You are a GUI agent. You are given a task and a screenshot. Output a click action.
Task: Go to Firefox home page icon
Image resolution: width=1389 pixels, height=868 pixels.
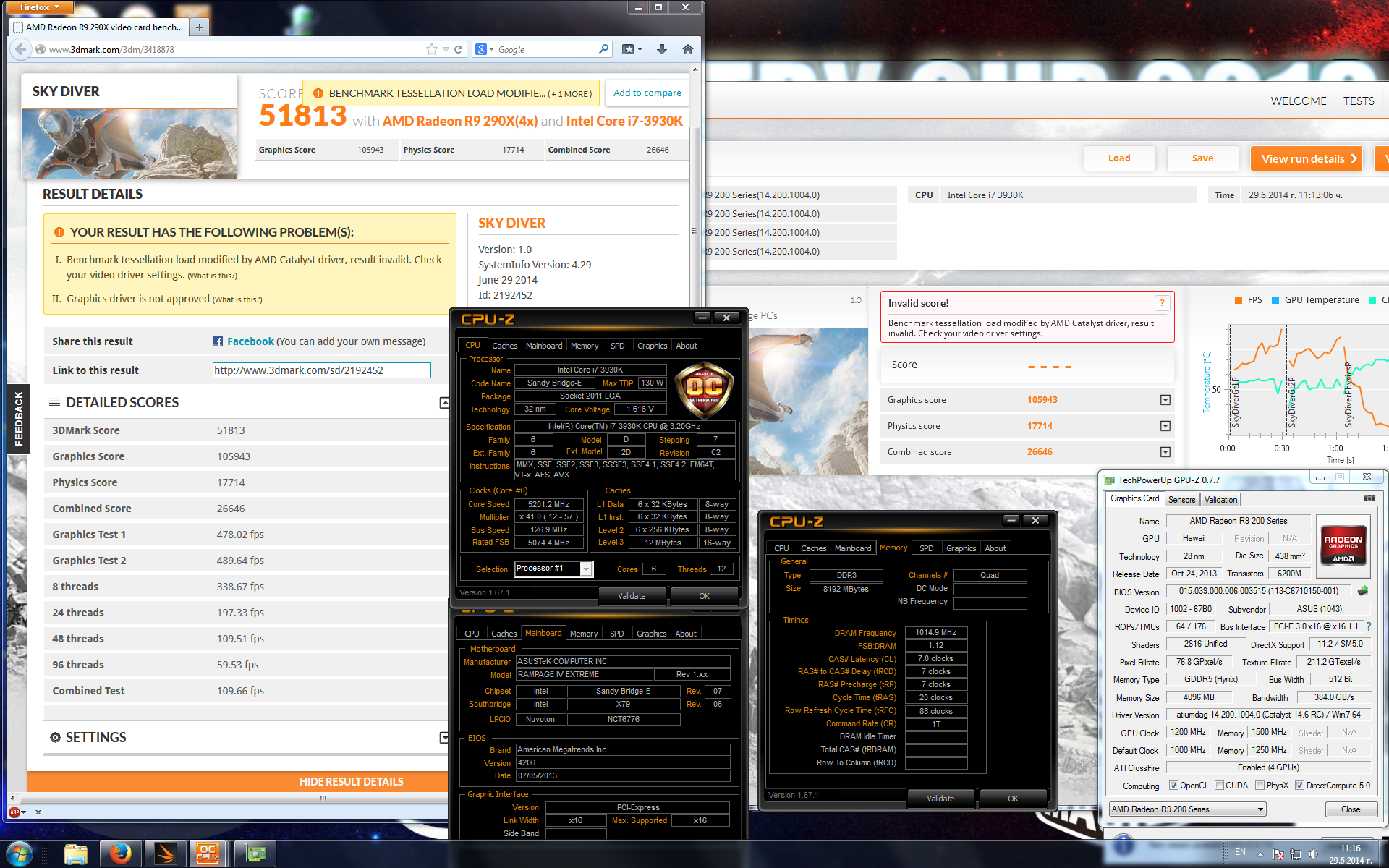[687, 49]
